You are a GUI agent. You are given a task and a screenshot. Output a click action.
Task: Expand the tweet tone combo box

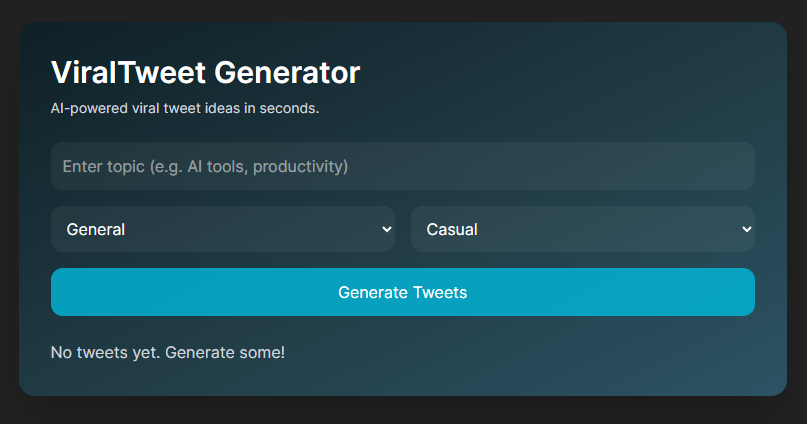coord(582,229)
